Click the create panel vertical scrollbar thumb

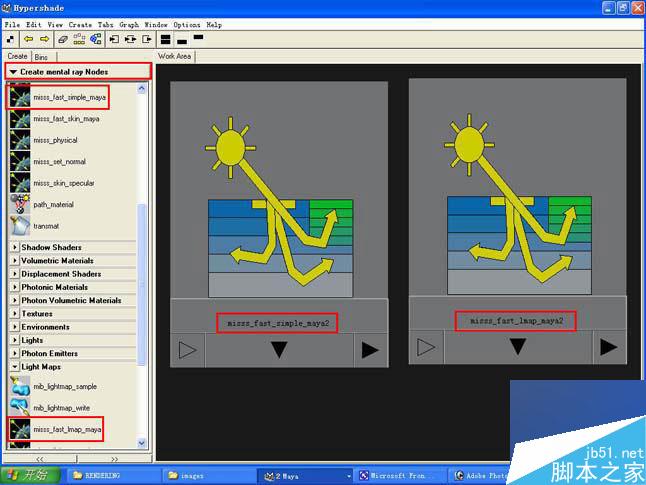(x=141, y=284)
